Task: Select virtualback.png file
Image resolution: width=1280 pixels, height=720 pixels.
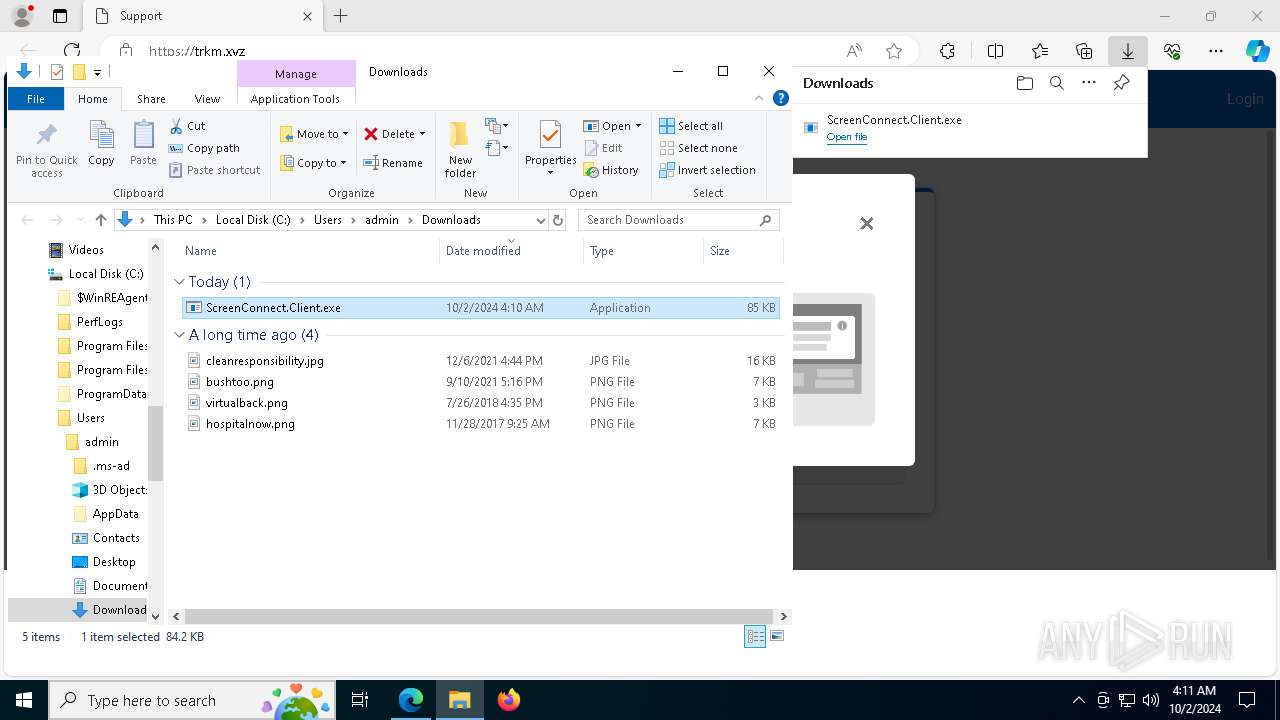Action: coord(481,403)
